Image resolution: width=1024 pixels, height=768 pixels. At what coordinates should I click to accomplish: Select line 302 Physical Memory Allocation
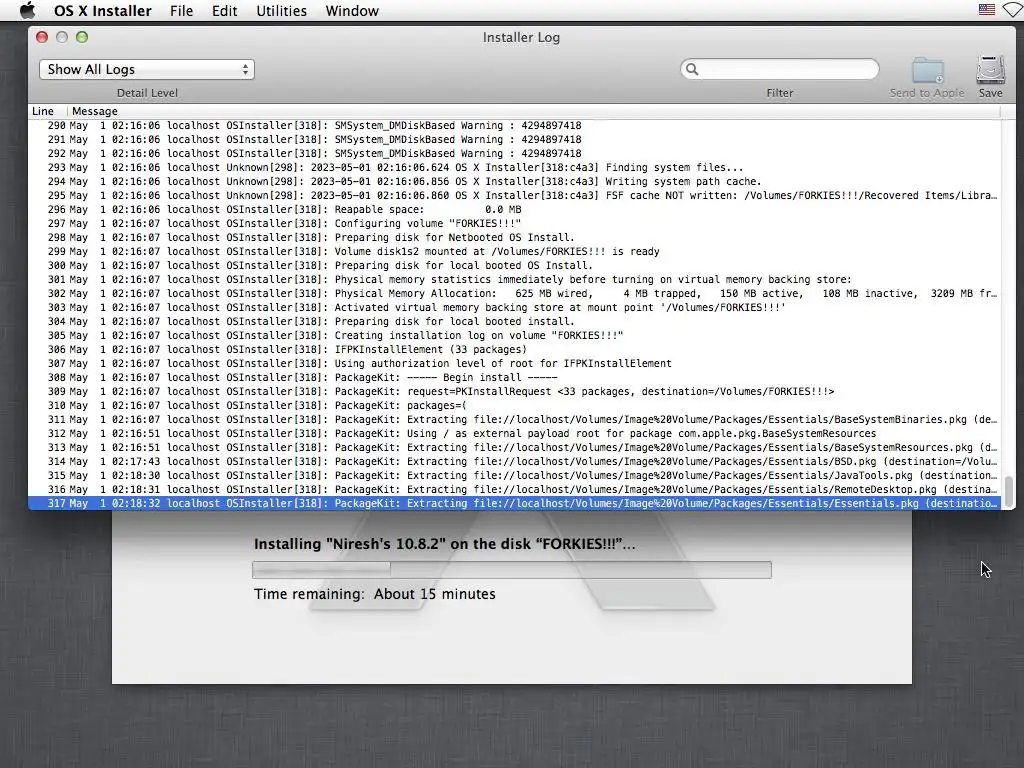pos(514,294)
